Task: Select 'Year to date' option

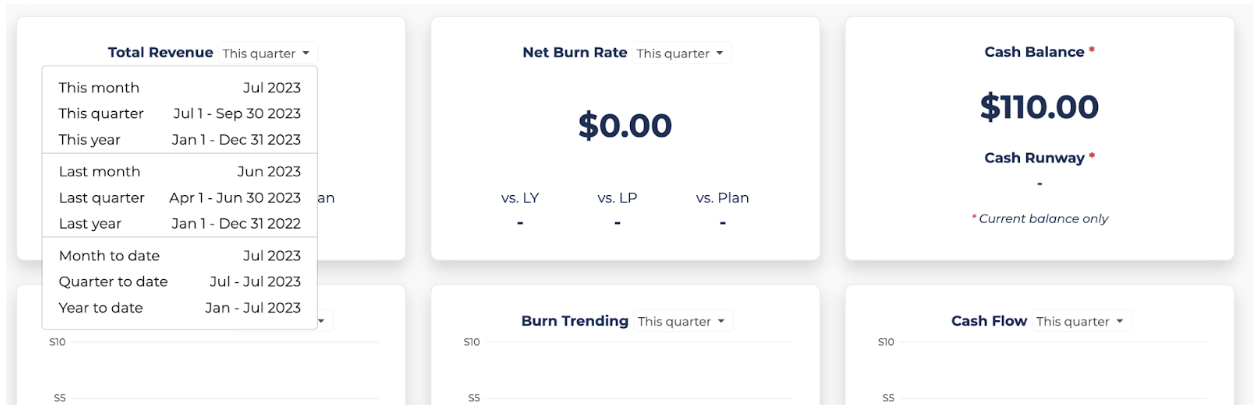Action: tap(179, 308)
